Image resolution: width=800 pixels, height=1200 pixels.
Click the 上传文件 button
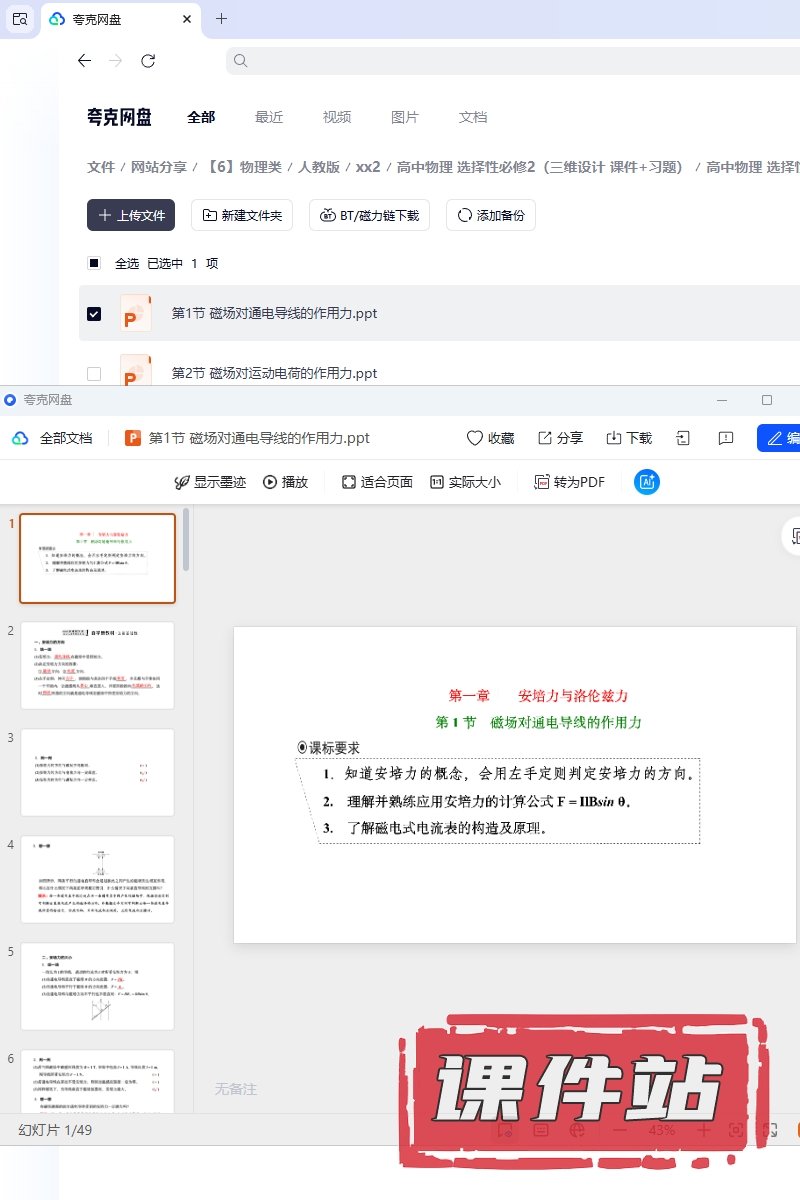point(131,215)
